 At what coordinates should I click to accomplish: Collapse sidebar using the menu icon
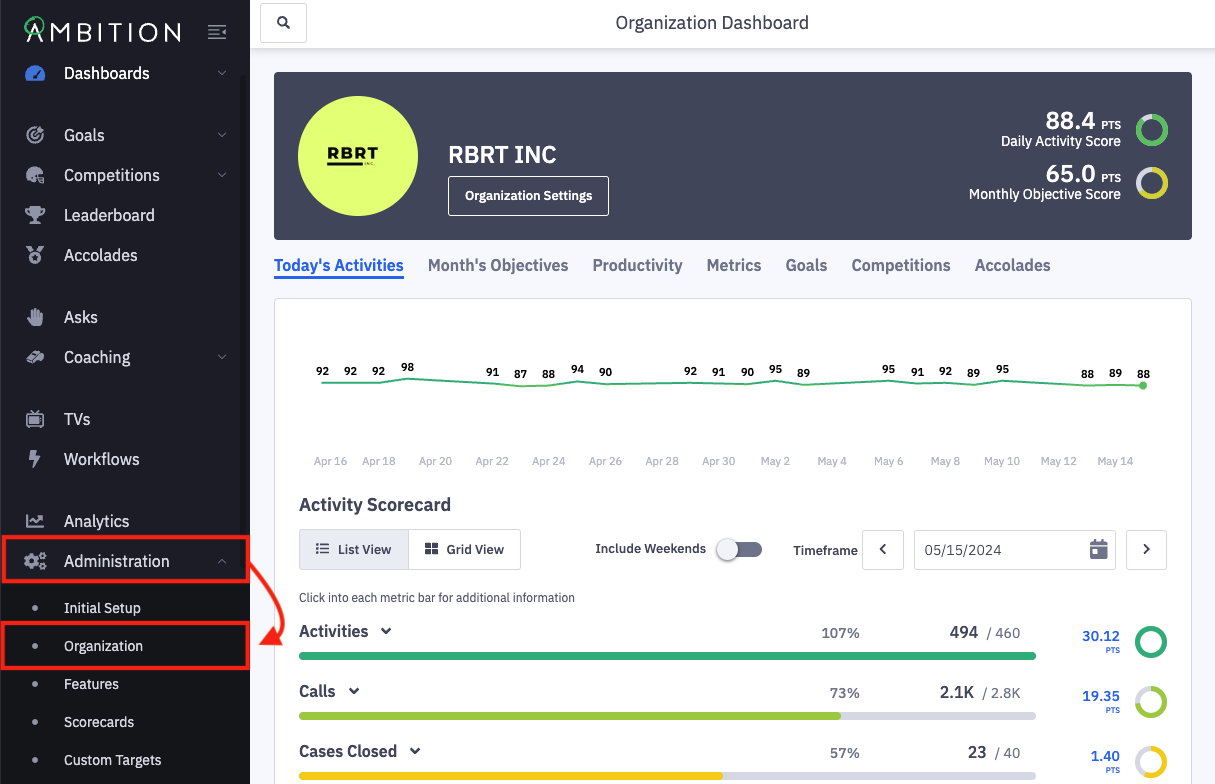(217, 33)
